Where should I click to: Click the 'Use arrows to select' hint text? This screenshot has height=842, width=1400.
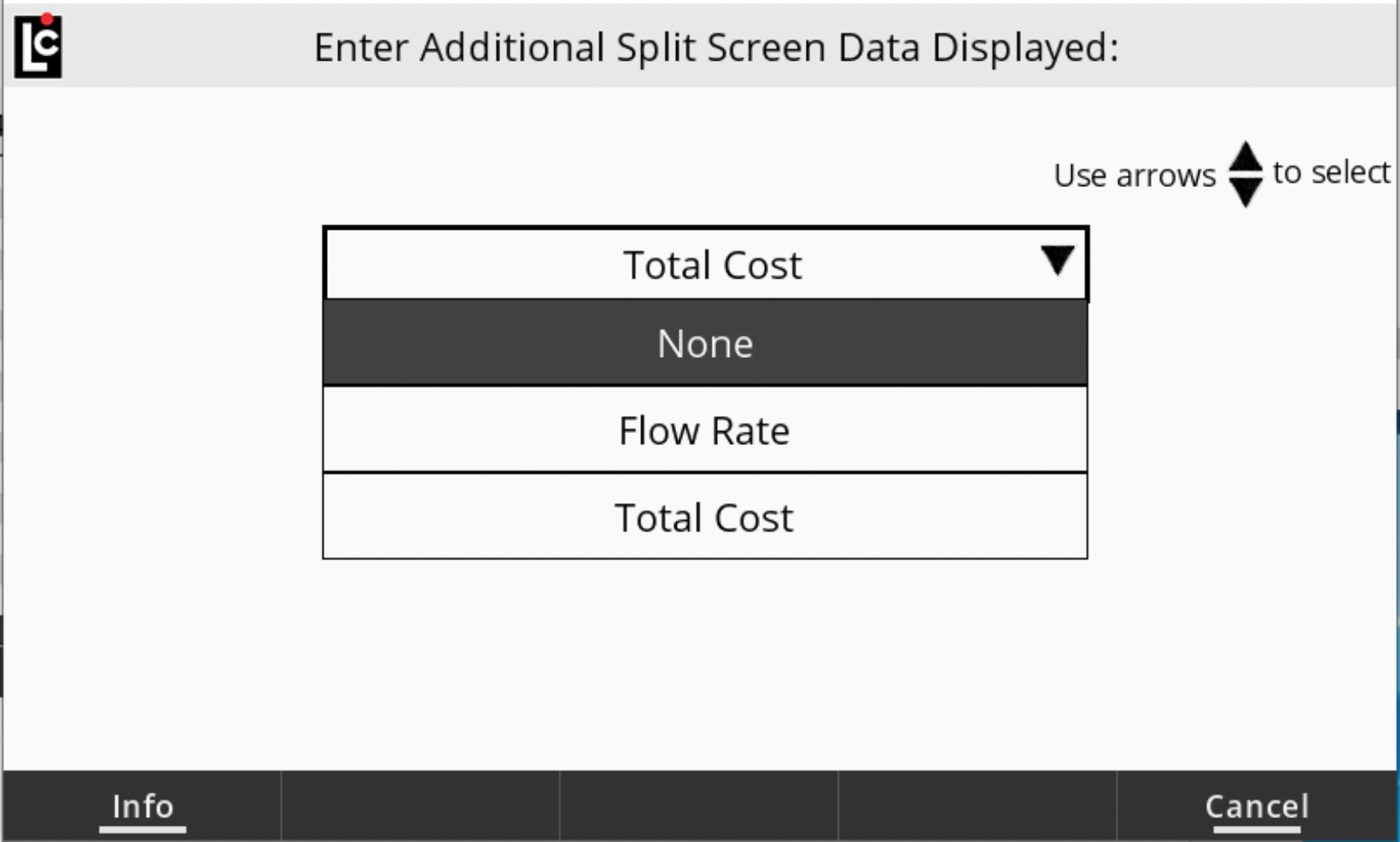[x=1221, y=173]
